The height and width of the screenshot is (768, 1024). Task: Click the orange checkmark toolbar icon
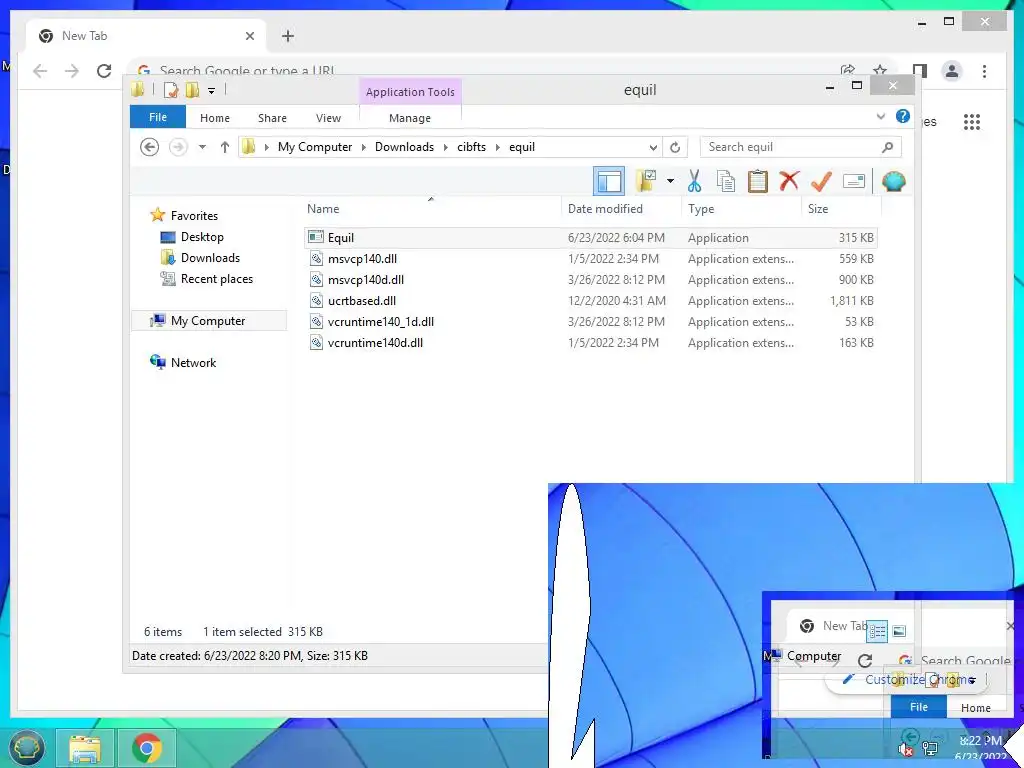tap(821, 181)
